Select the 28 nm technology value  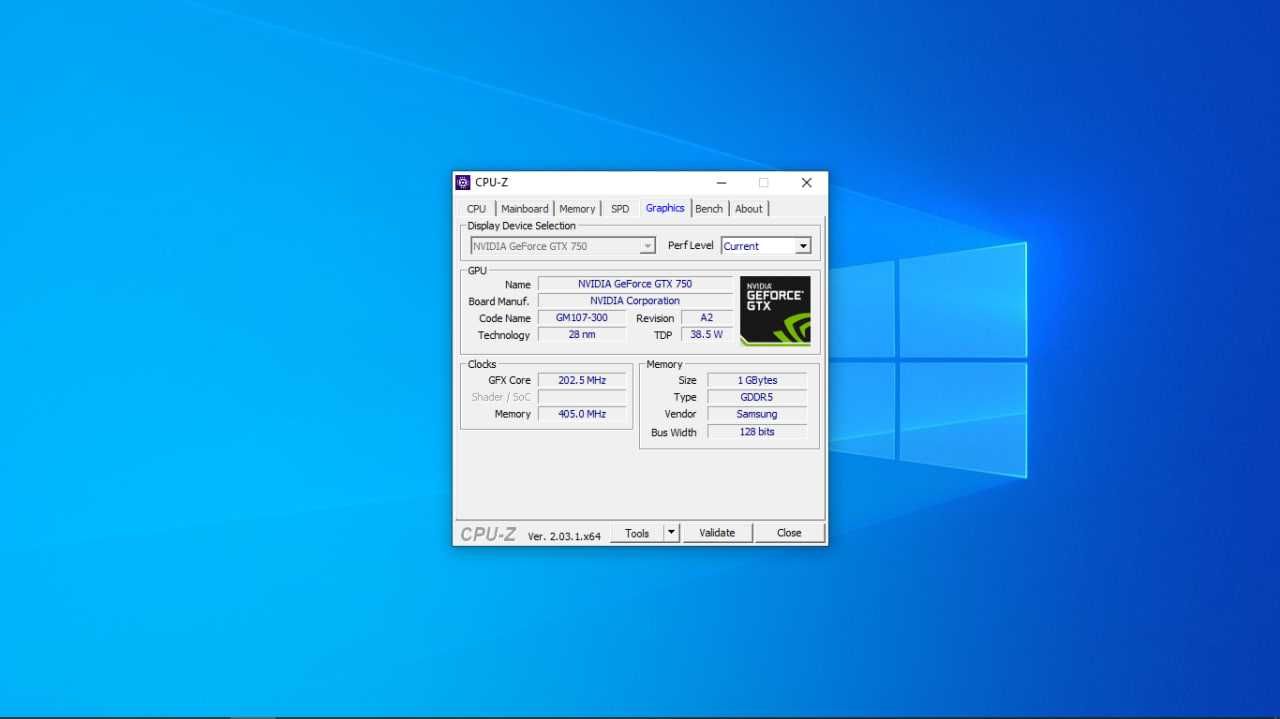pyautogui.click(x=582, y=335)
